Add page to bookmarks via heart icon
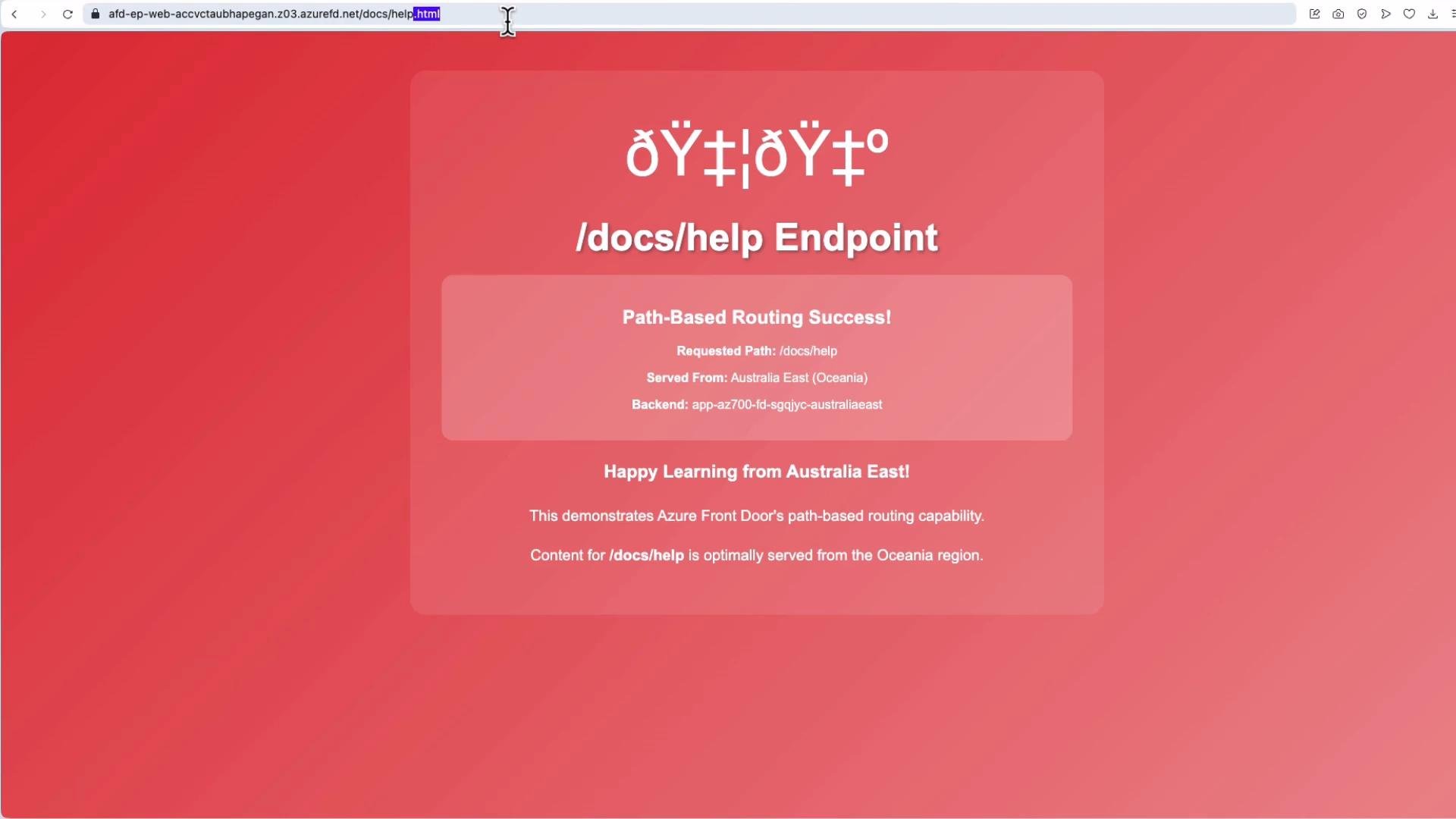Image resolution: width=1456 pixels, height=819 pixels. (1409, 14)
